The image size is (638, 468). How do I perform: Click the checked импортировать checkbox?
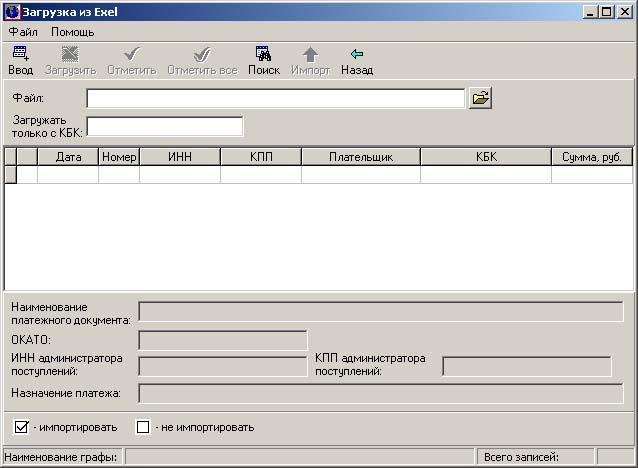[22, 427]
